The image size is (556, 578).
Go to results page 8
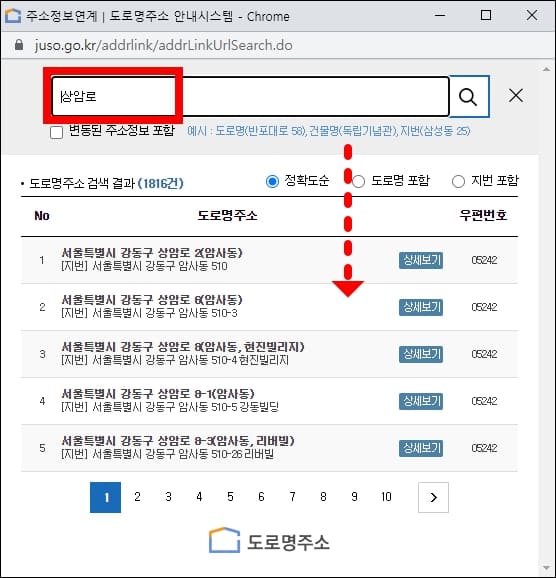pyautogui.click(x=323, y=497)
